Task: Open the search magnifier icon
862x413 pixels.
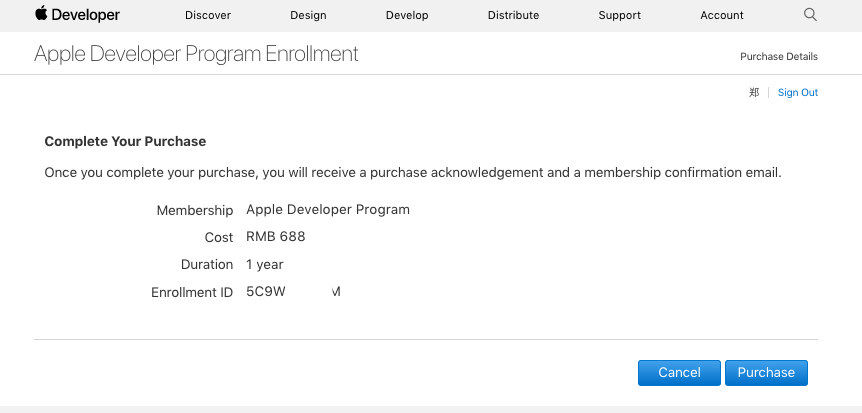Action: pyautogui.click(x=810, y=15)
